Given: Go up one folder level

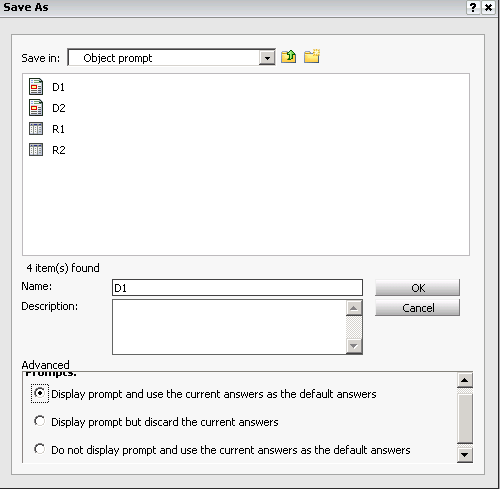Looking at the screenshot, I should [x=288, y=57].
